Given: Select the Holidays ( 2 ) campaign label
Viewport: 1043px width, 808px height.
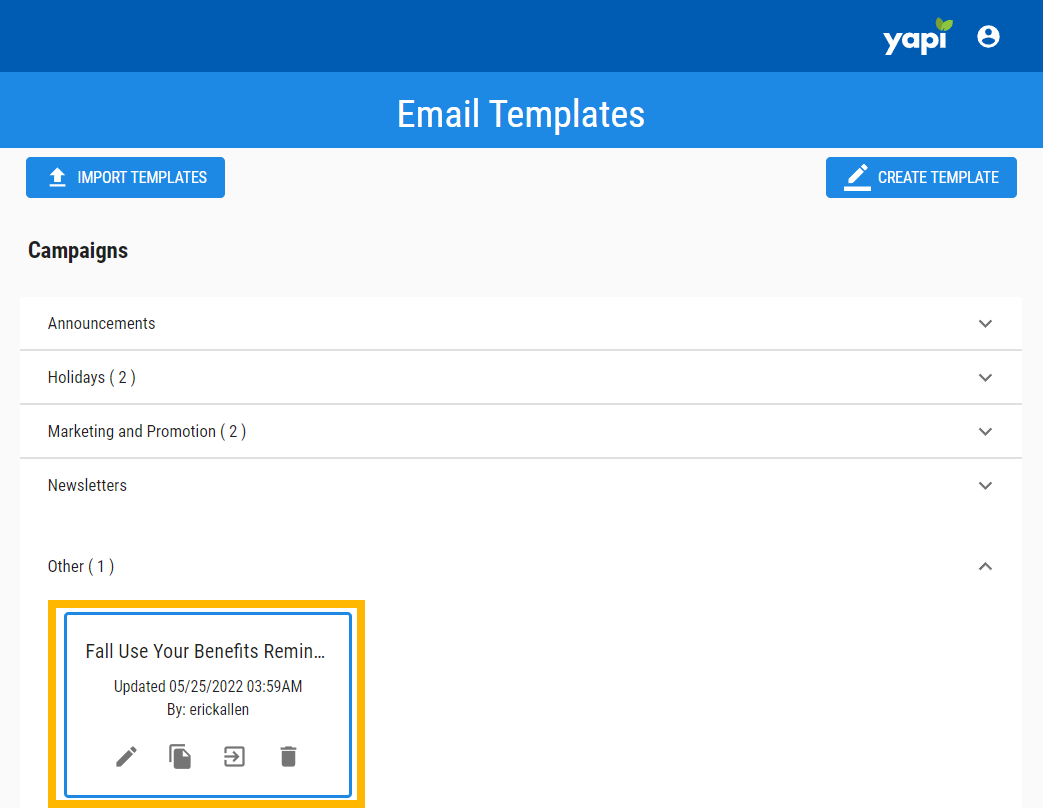Looking at the screenshot, I should [91, 378].
